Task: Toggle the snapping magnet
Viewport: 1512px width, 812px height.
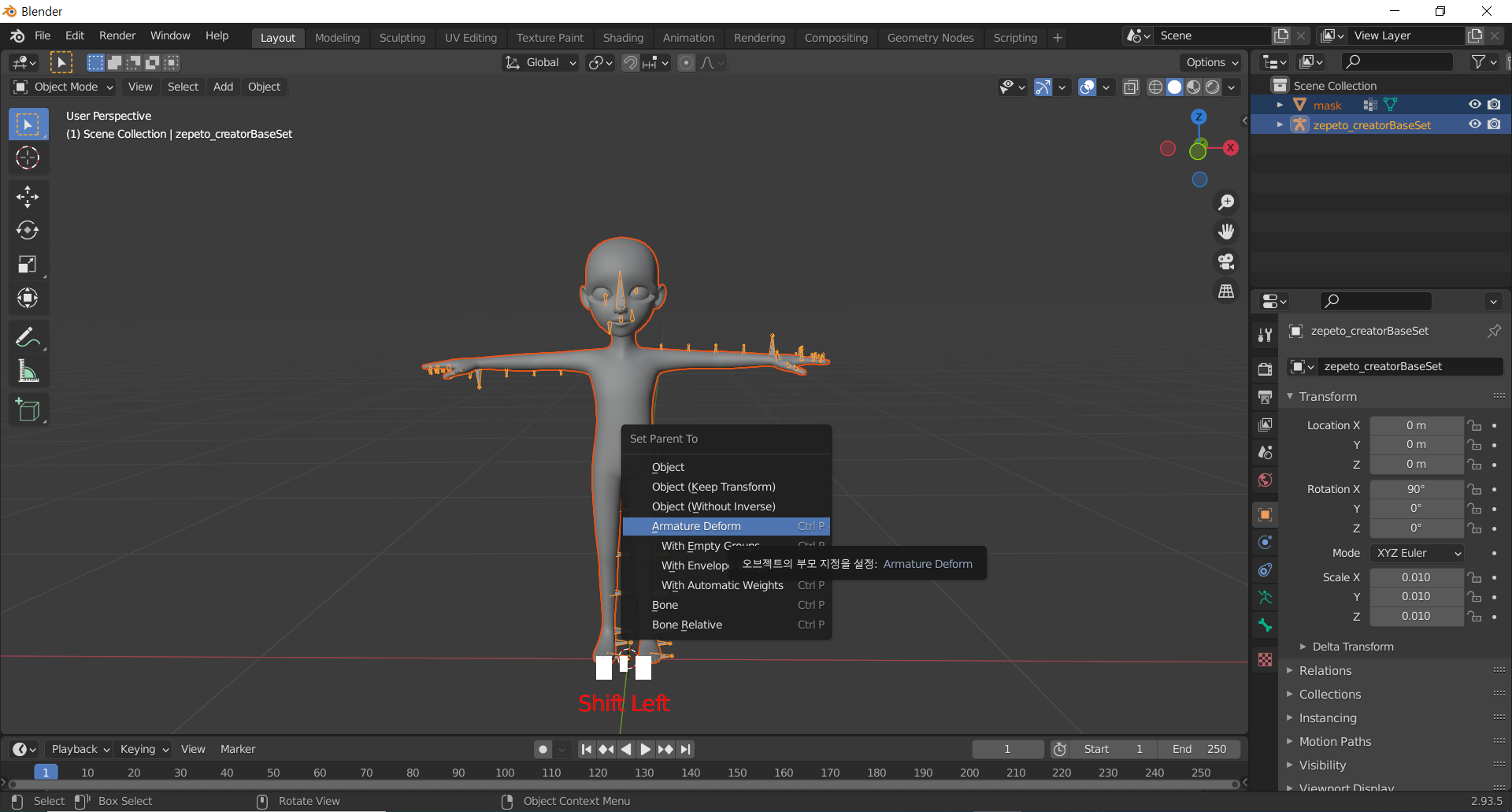Action: 630,63
